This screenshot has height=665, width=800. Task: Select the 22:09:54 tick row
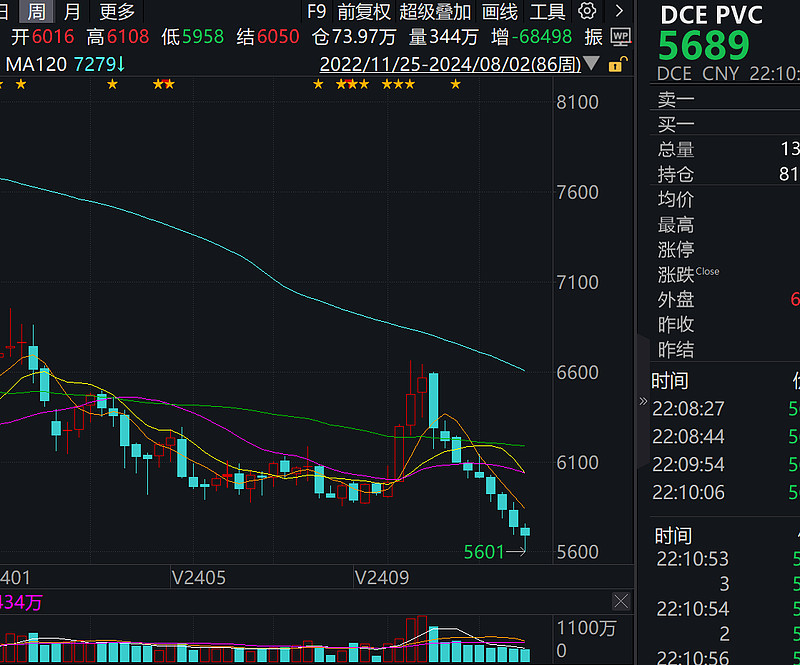pos(725,464)
